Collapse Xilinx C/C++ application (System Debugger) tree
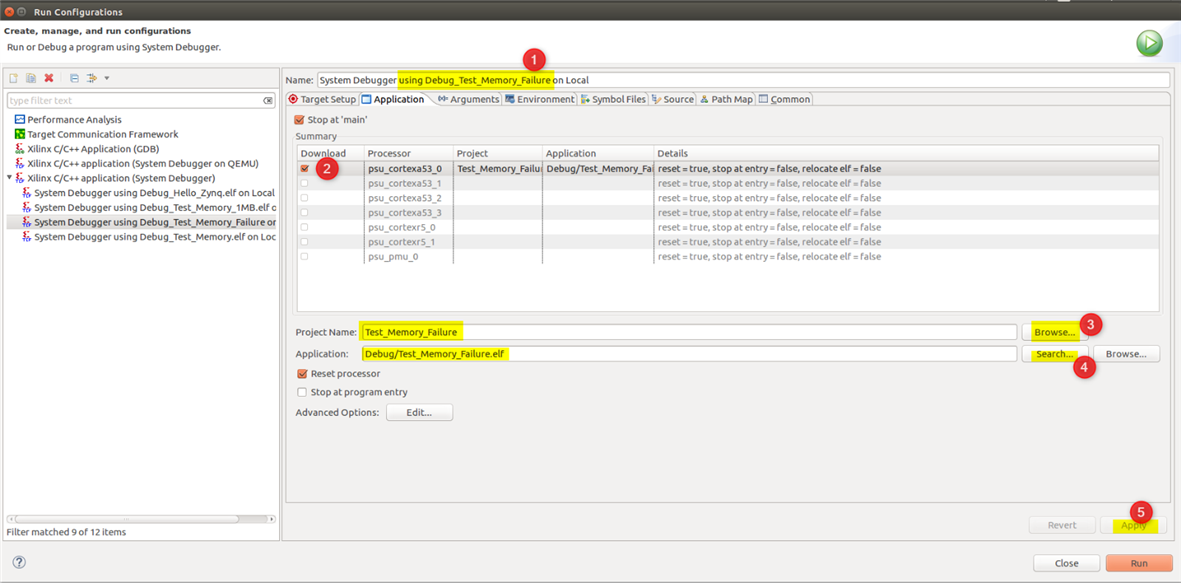The image size is (1181, 583). tap(10, 178)
